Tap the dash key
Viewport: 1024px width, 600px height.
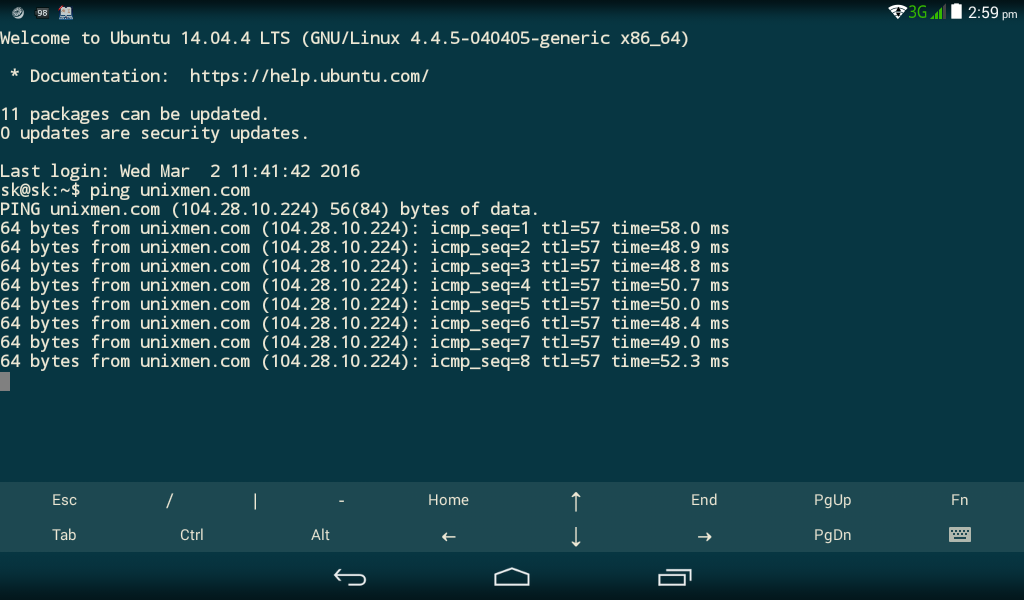coord(342,501)
